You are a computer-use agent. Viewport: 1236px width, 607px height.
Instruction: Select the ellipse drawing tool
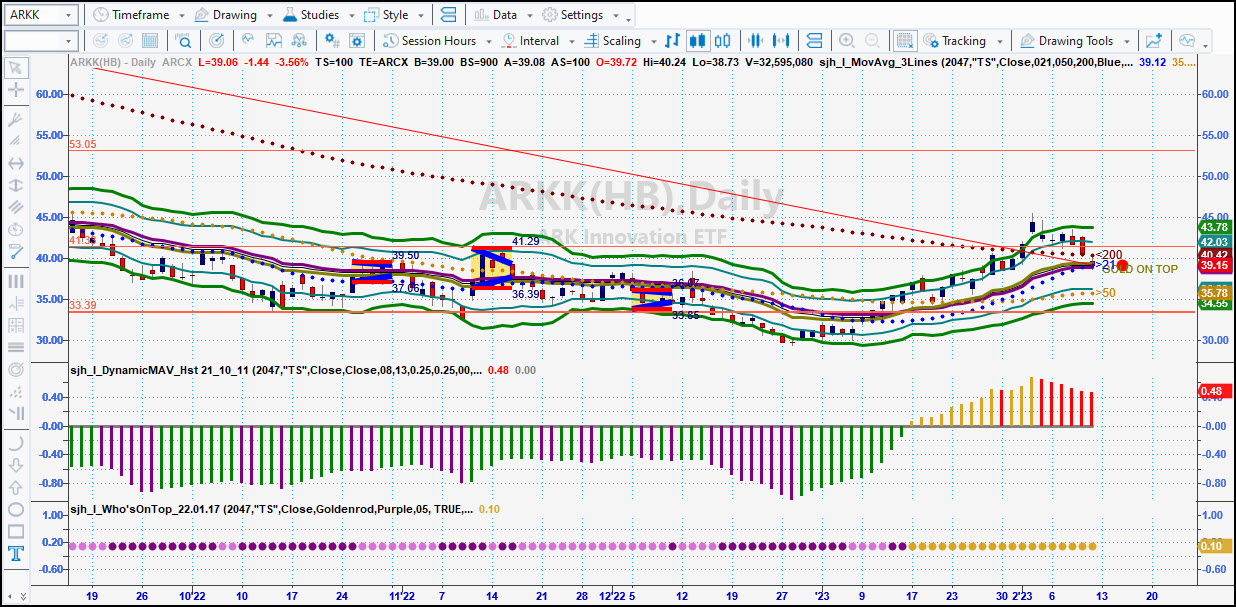click(x=16, y=509)
